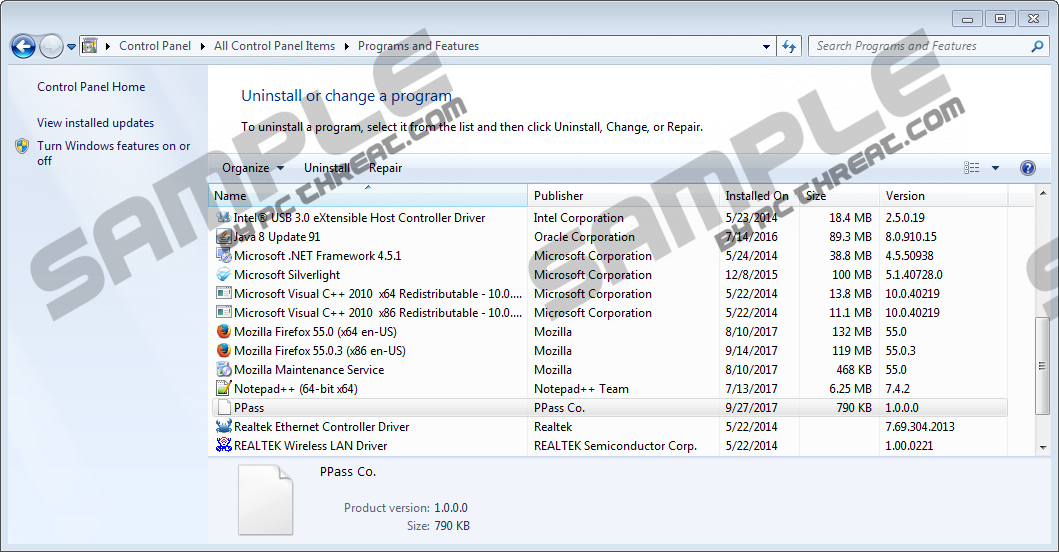Click PPass blank file icon in list
The height and width of the screenshot is (552, 1059).
(x=224, y=407)
